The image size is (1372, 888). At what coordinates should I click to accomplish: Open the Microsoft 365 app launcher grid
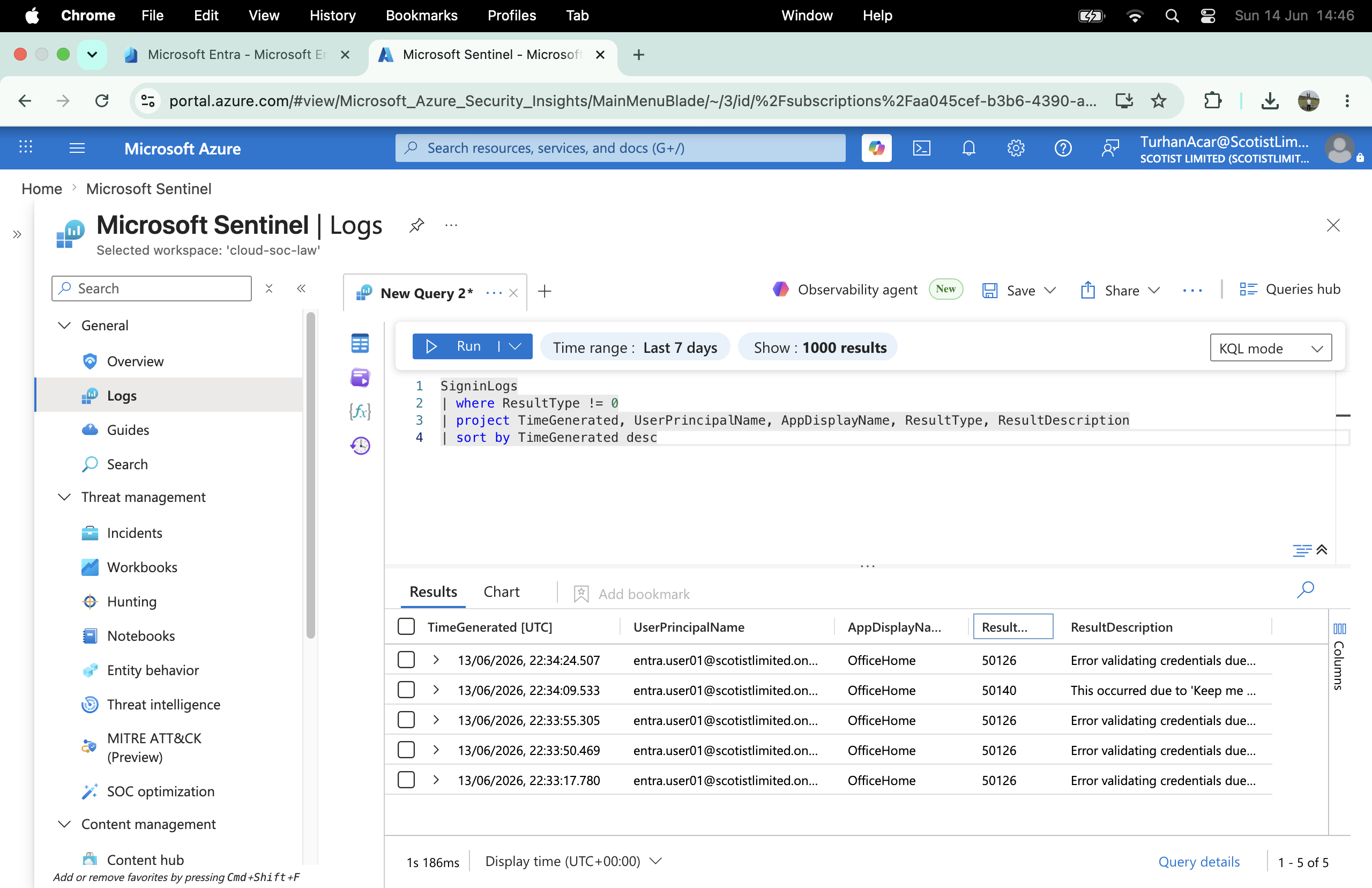[x=25, y=147]
